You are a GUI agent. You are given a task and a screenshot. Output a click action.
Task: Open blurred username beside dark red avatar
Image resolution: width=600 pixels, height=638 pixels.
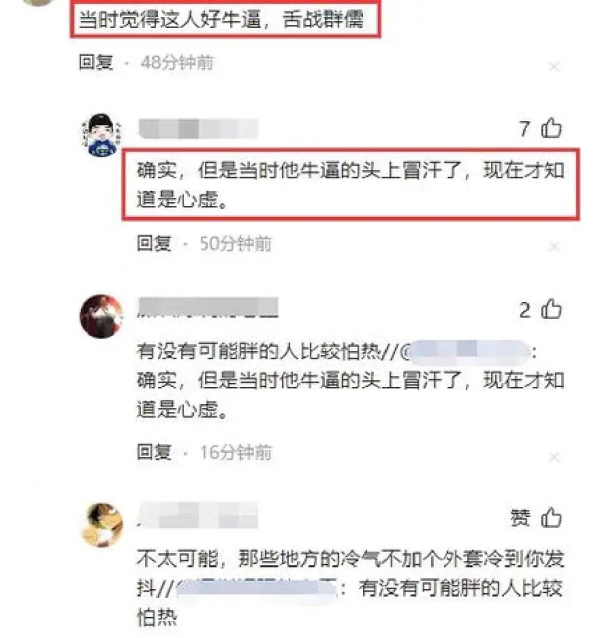point(208,308)
